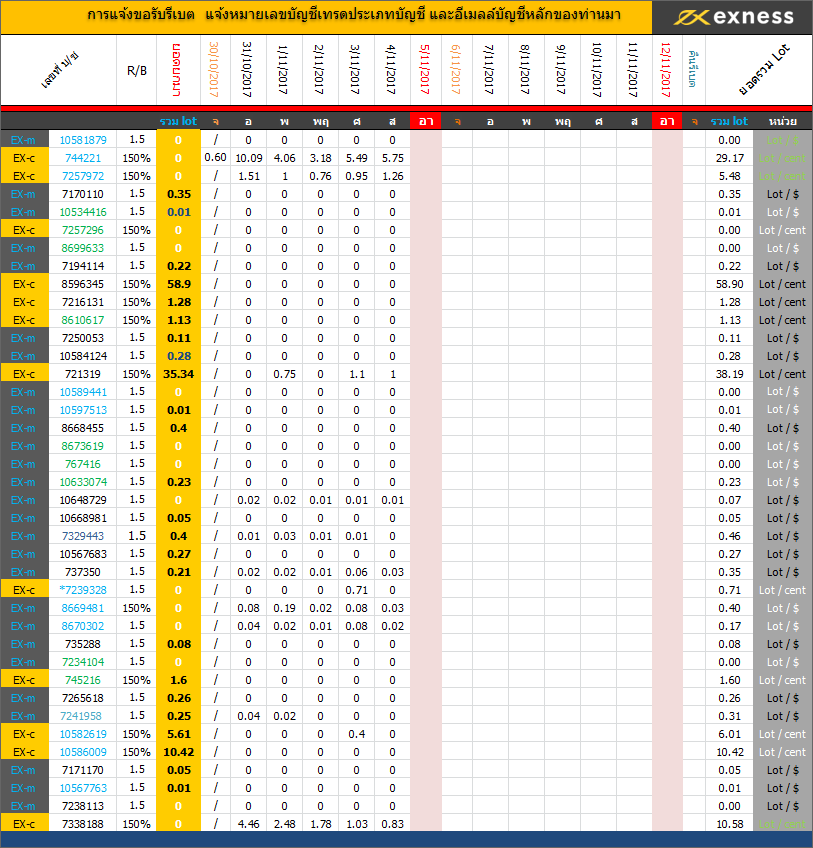Select the 5/11/2017 red date header
Viewport: 813px width, 848px height.
coord(426,69)
